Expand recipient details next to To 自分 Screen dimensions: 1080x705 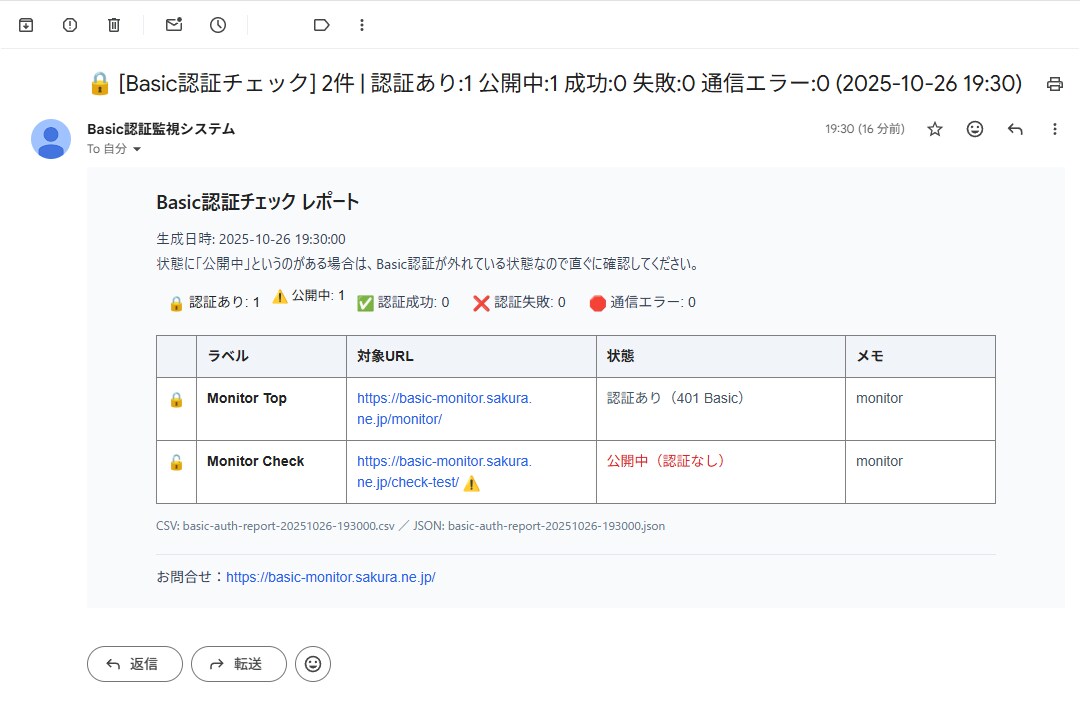(137, 149)
